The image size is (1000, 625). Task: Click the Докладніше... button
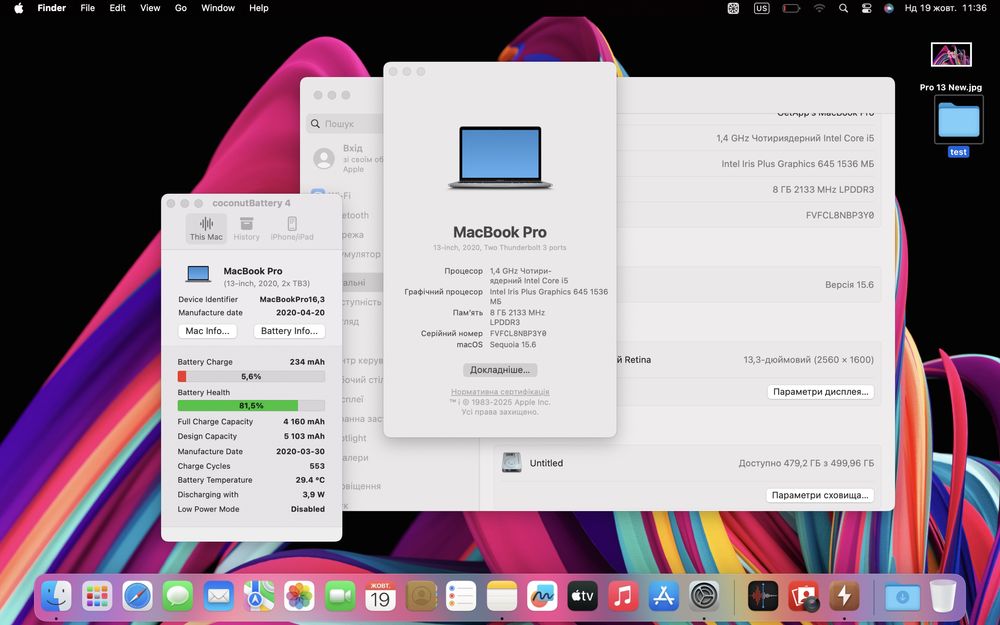click(500, 370)
